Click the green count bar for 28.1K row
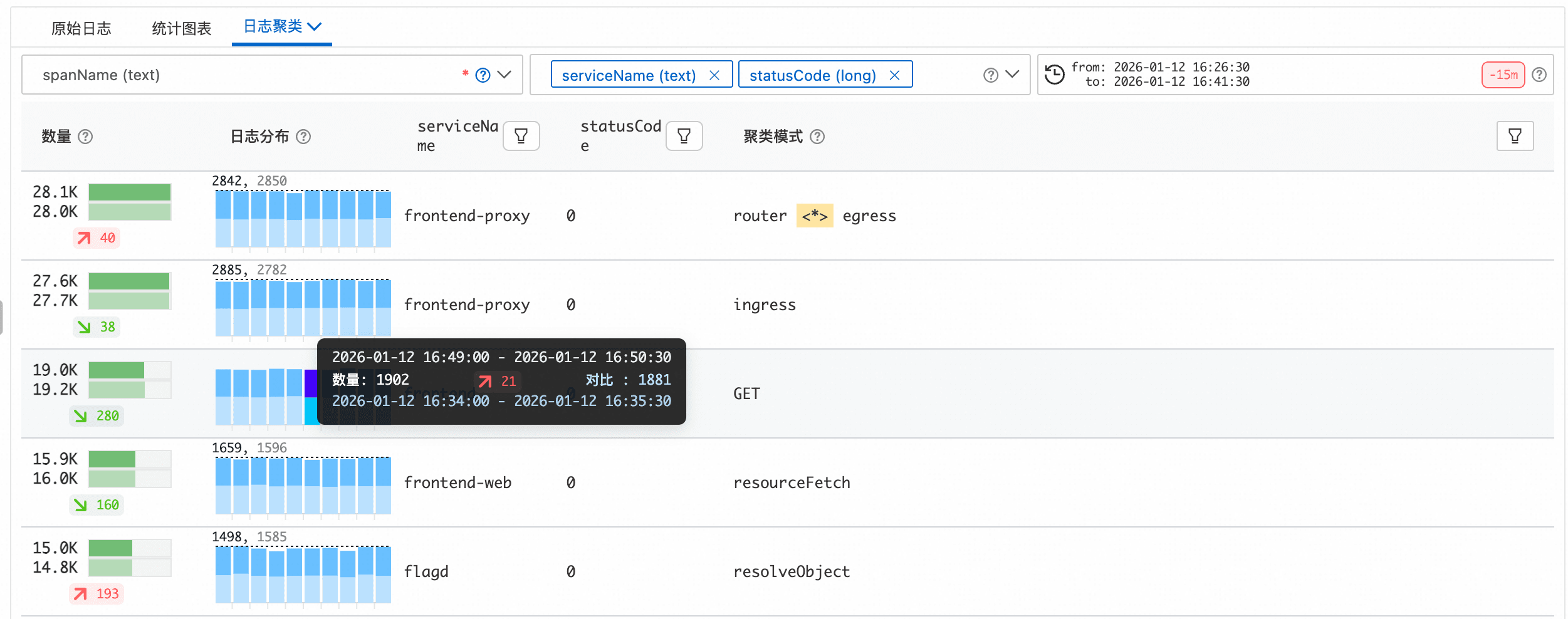 click(130, 192)
